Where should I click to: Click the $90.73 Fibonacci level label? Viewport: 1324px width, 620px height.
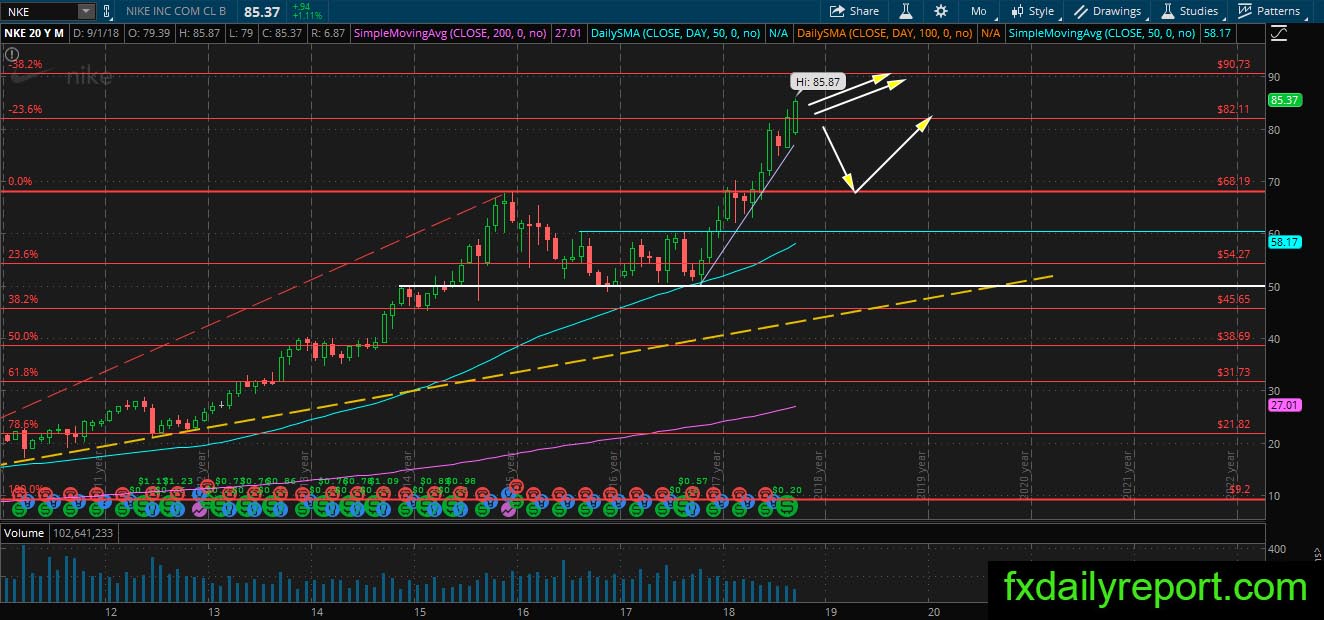(x=1234, y=64)
